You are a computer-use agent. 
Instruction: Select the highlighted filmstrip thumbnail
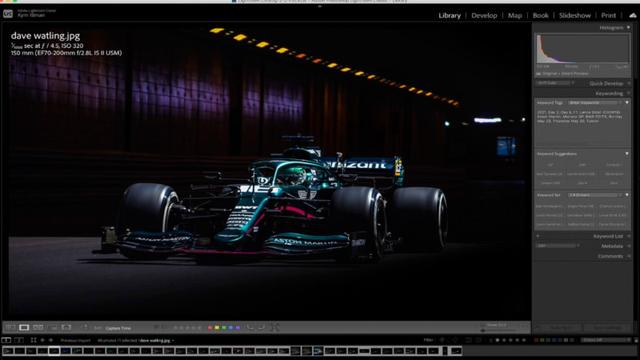(x=54, y=351)
